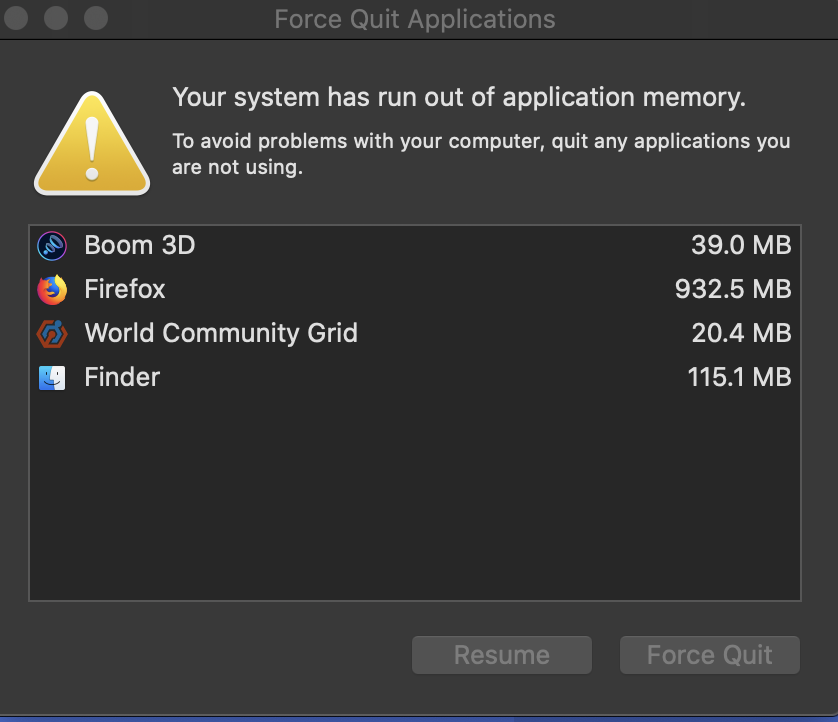This screenshot has width=838, height=722.
Task: Click the 115.1 MB memory value
Action: pos(739,377)
